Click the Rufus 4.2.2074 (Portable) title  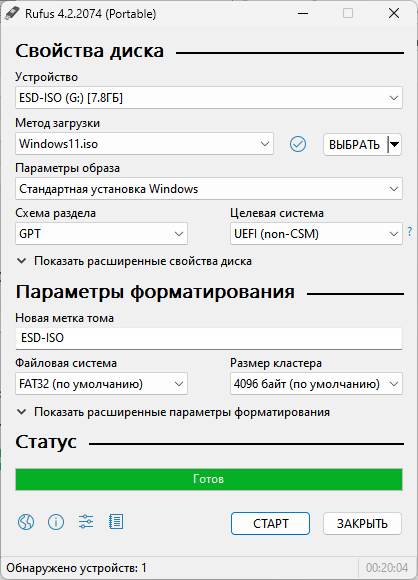coord(91,14)
